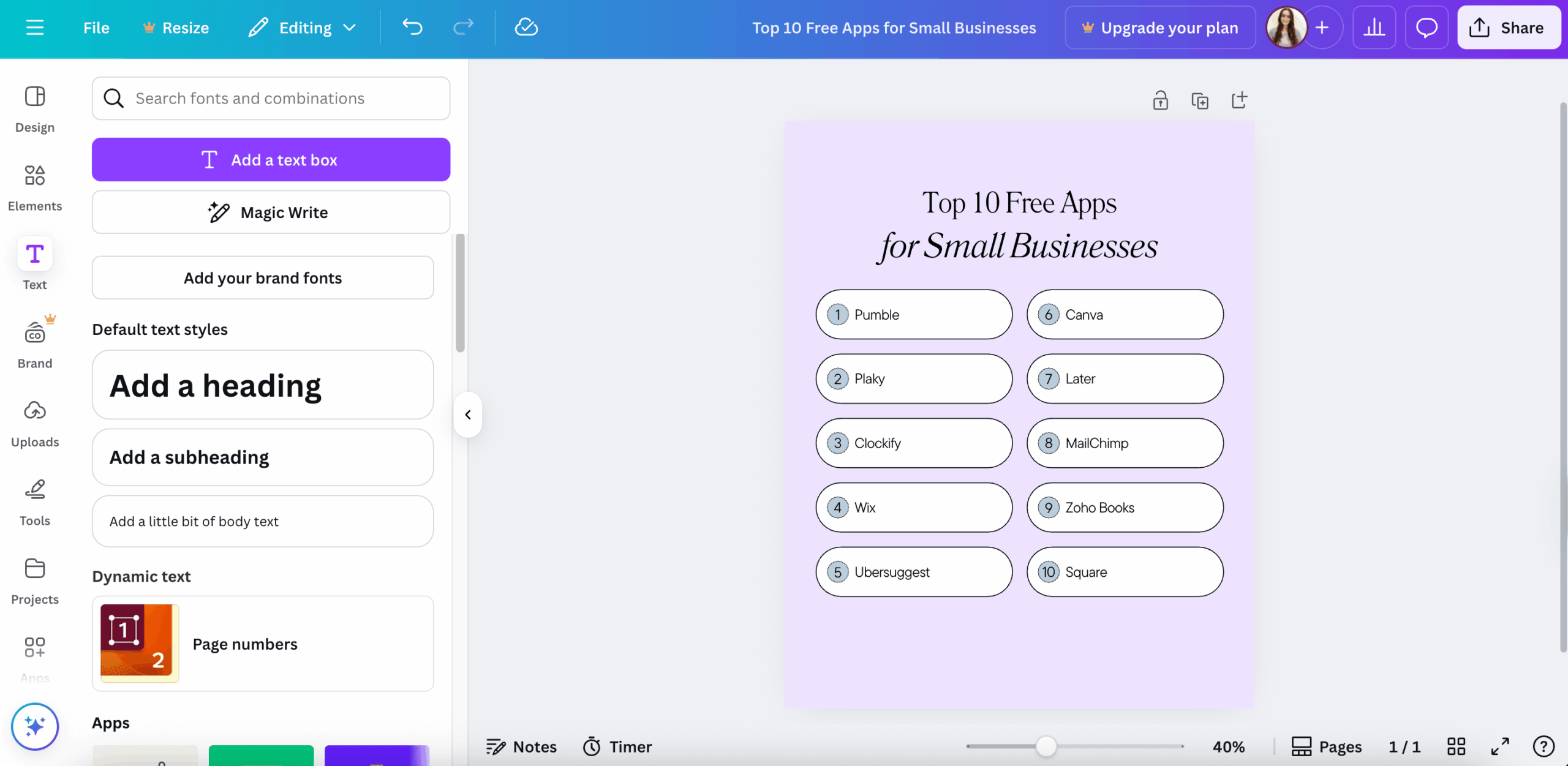
Task: Select the Pumble list item
Action: [x=914, y=315]
